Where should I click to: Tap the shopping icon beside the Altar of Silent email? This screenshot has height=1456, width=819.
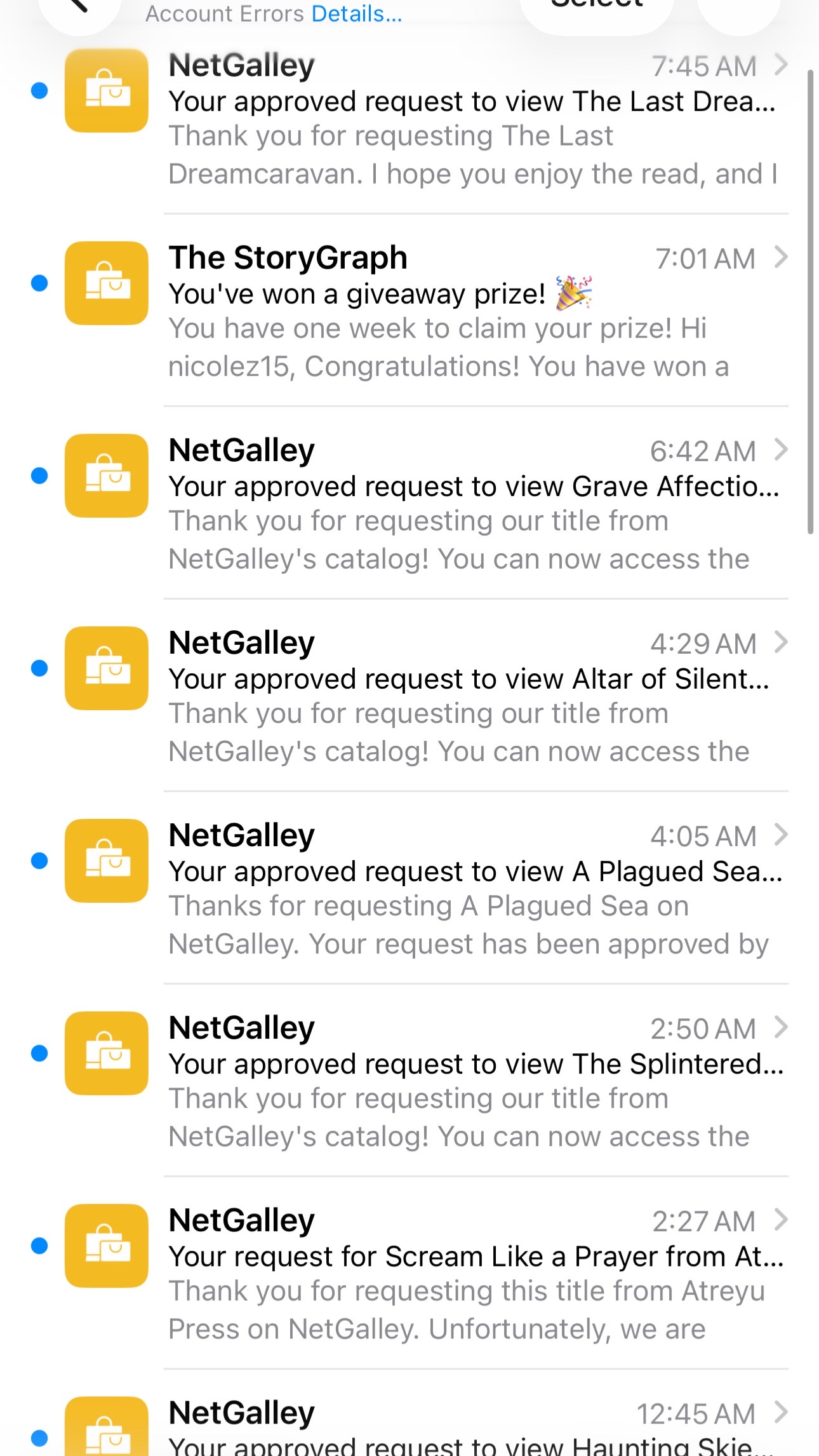click(x=107, y=668)
